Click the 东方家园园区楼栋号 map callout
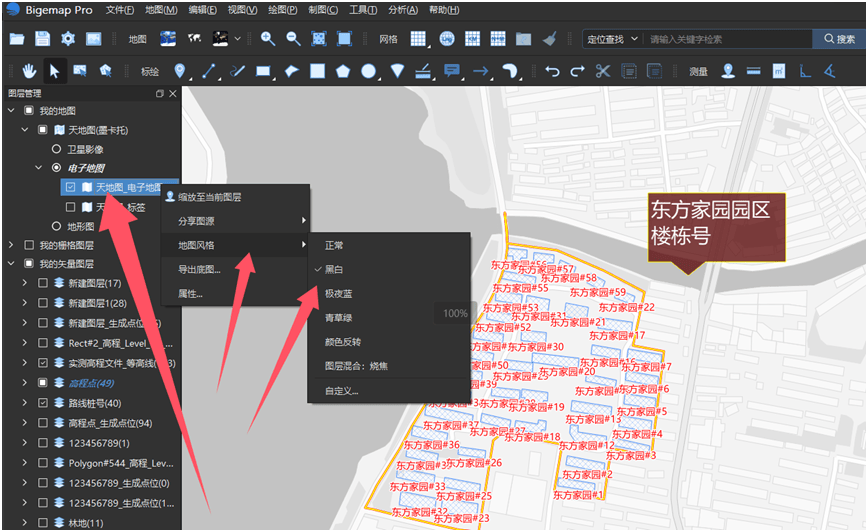This screenshot has height=532, width=868. [716, 227]
